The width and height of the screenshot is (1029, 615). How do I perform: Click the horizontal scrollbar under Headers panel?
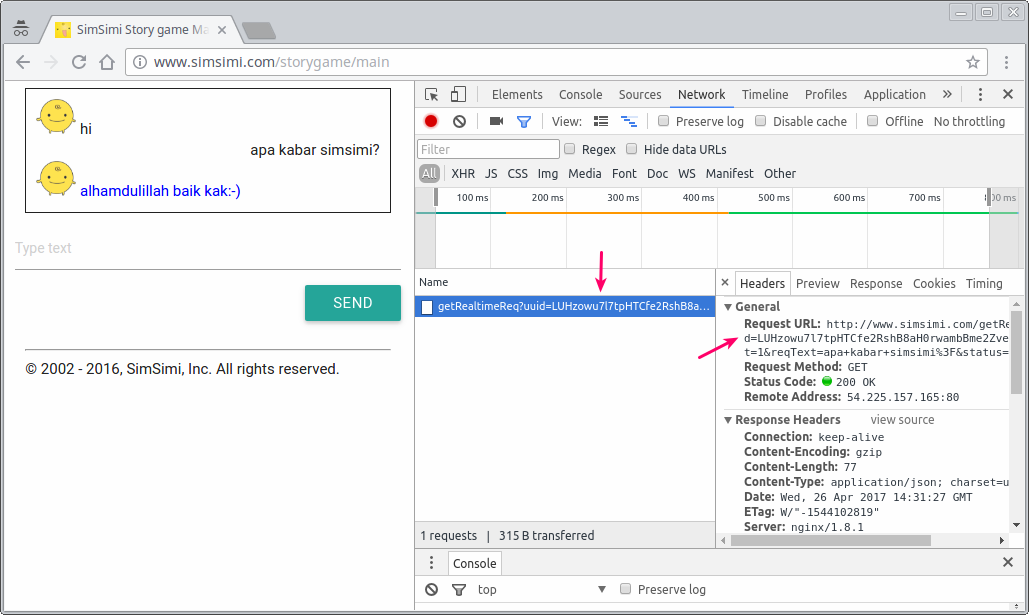tap(831, 540)
